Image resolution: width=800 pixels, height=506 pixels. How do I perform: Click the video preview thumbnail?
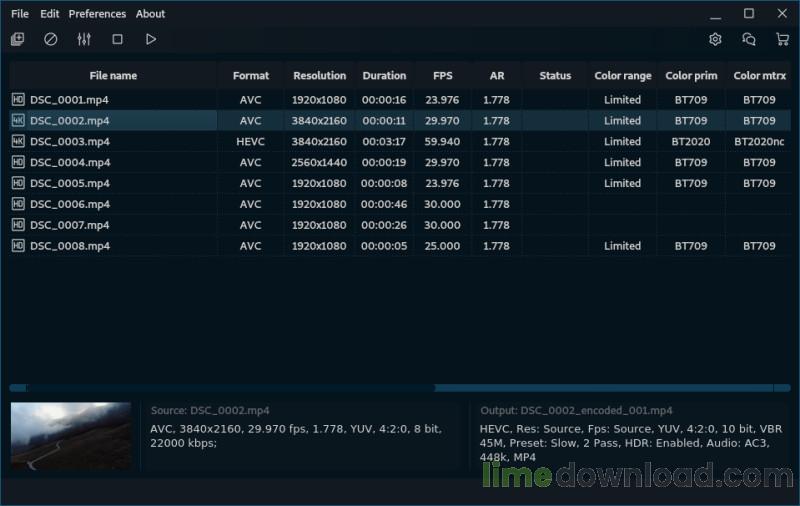pyautogui.click(x=71, y=436)
